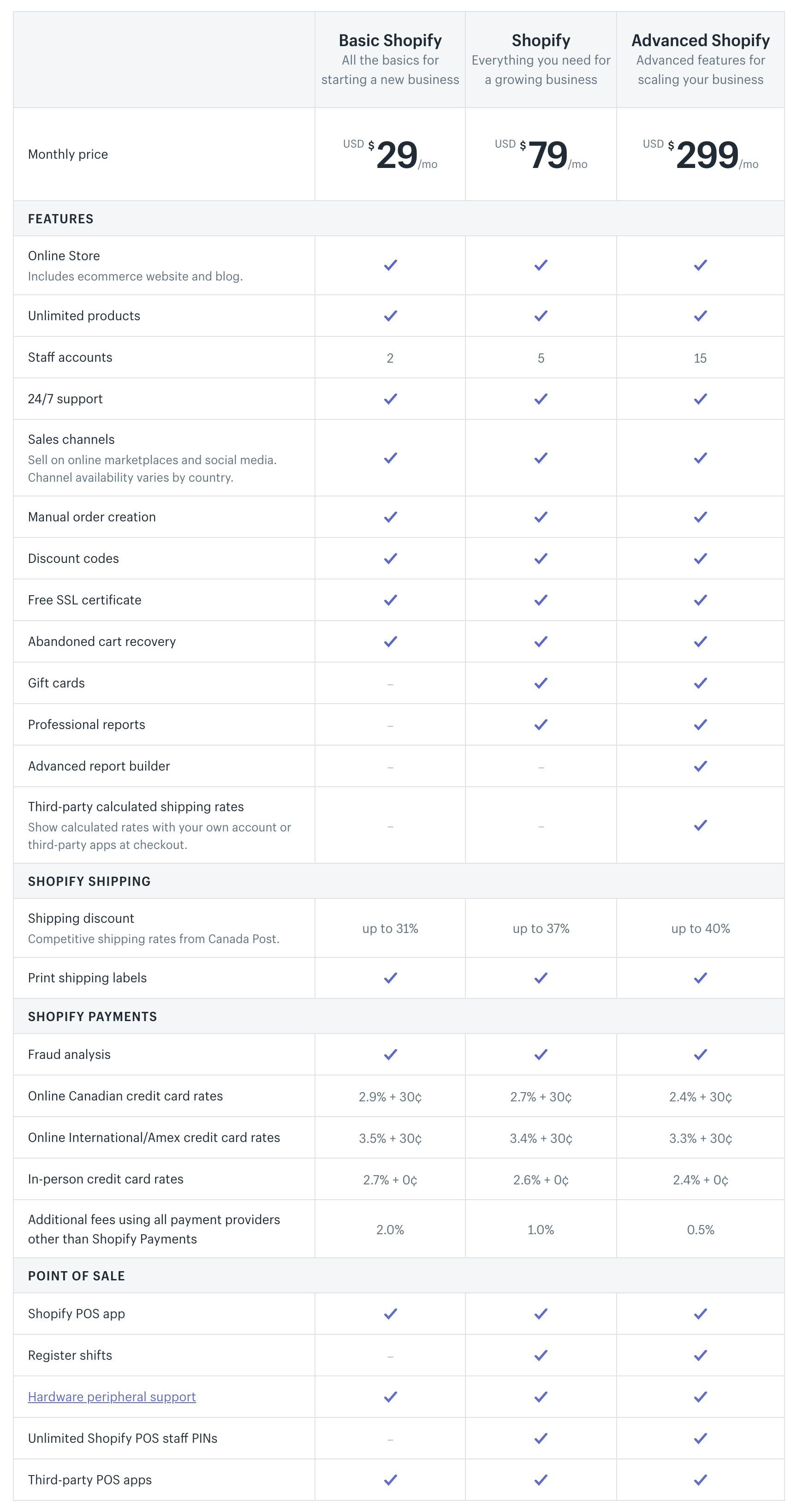The image size is (797, 1512).
Task: Click Advanced Shopify's Advanced report builder checkmark
Action: tap(700, 766)
